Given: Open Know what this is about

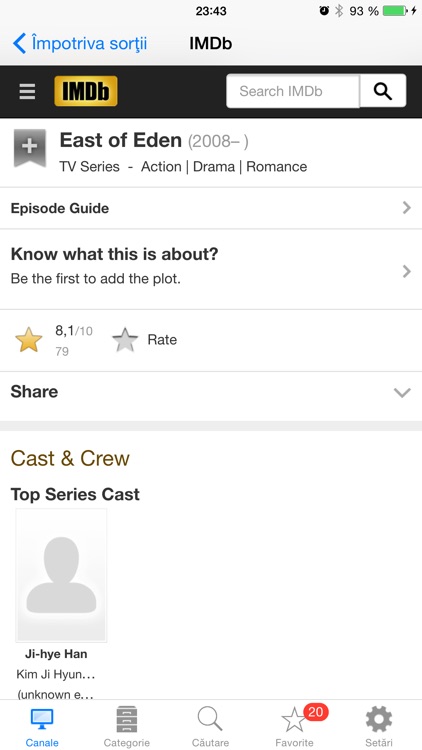Looking at the screenshot, I should click(x=211, y=269).
